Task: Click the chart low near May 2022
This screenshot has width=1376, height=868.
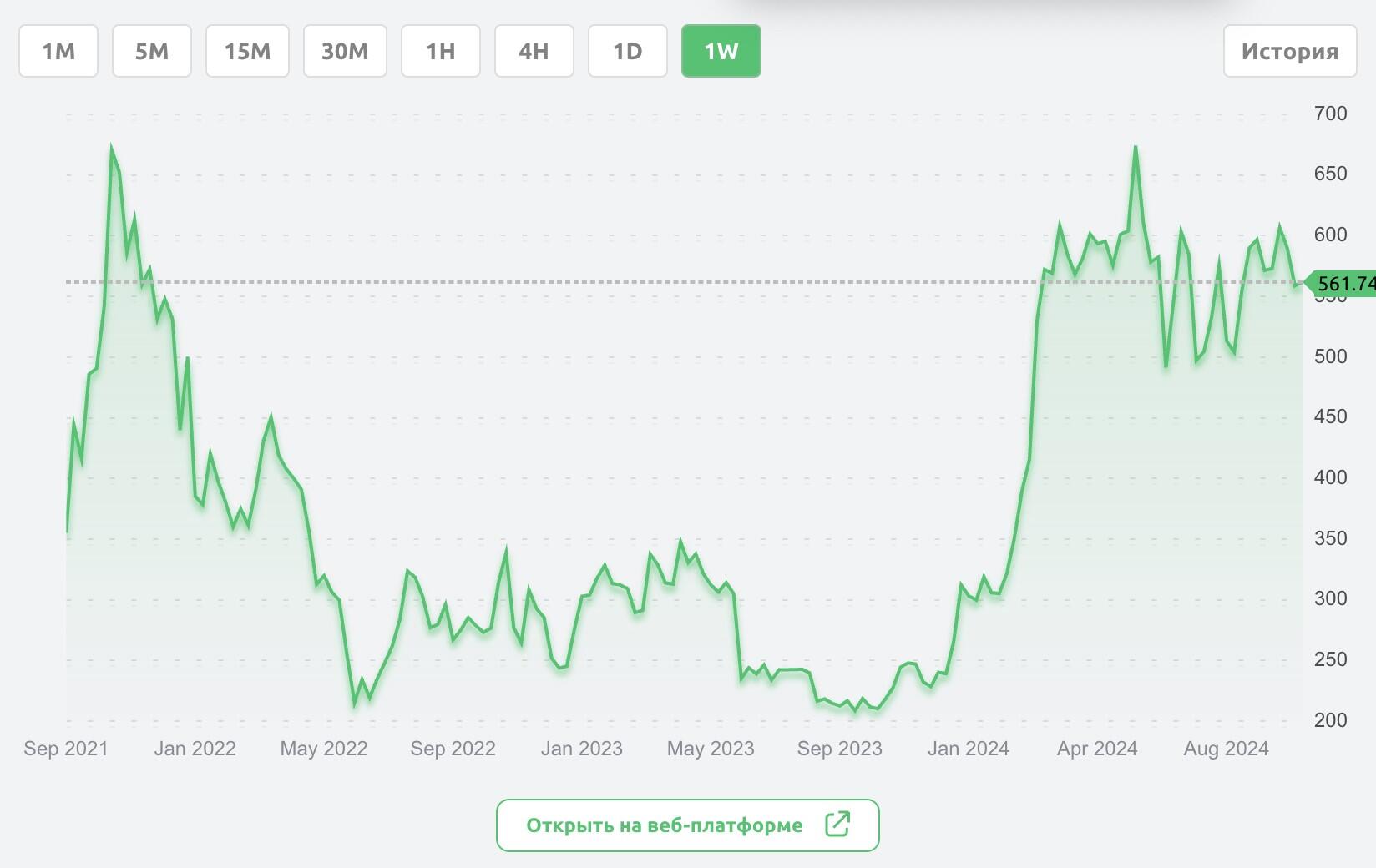Action: 355,704
